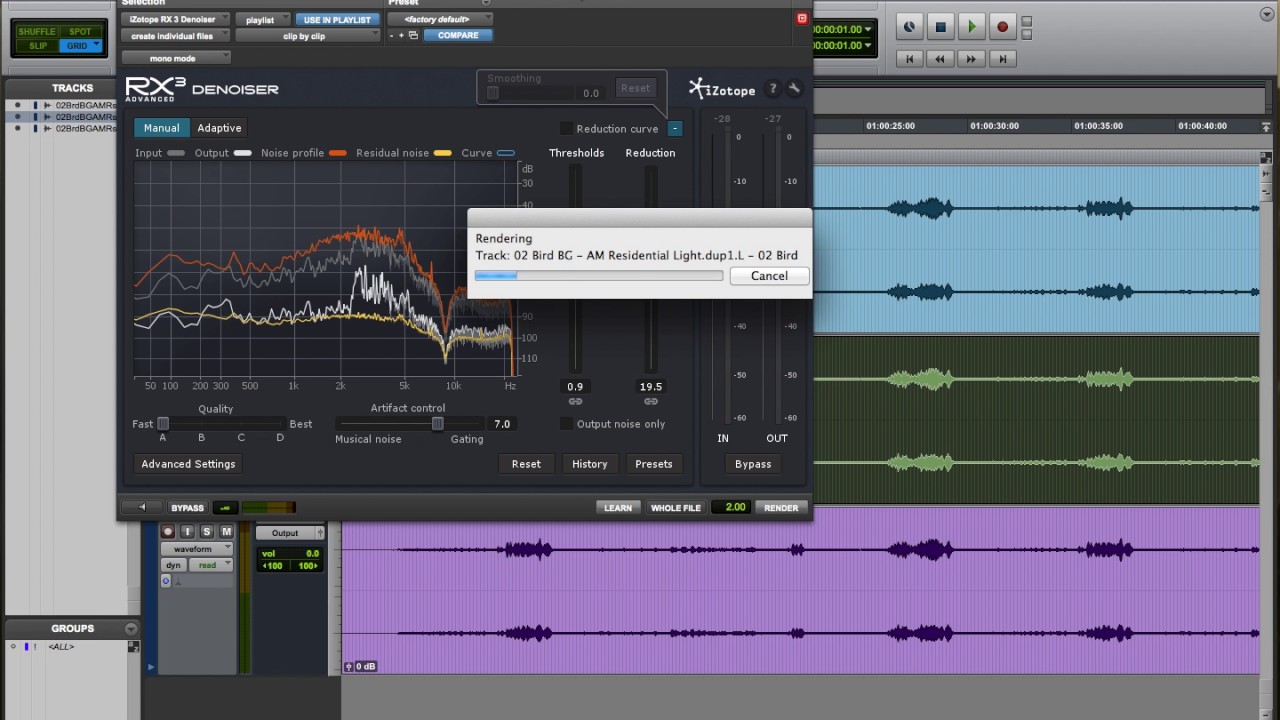Select SPOT edit mode
Screen dimensions: 1280x720
click(x=80, y=32)
